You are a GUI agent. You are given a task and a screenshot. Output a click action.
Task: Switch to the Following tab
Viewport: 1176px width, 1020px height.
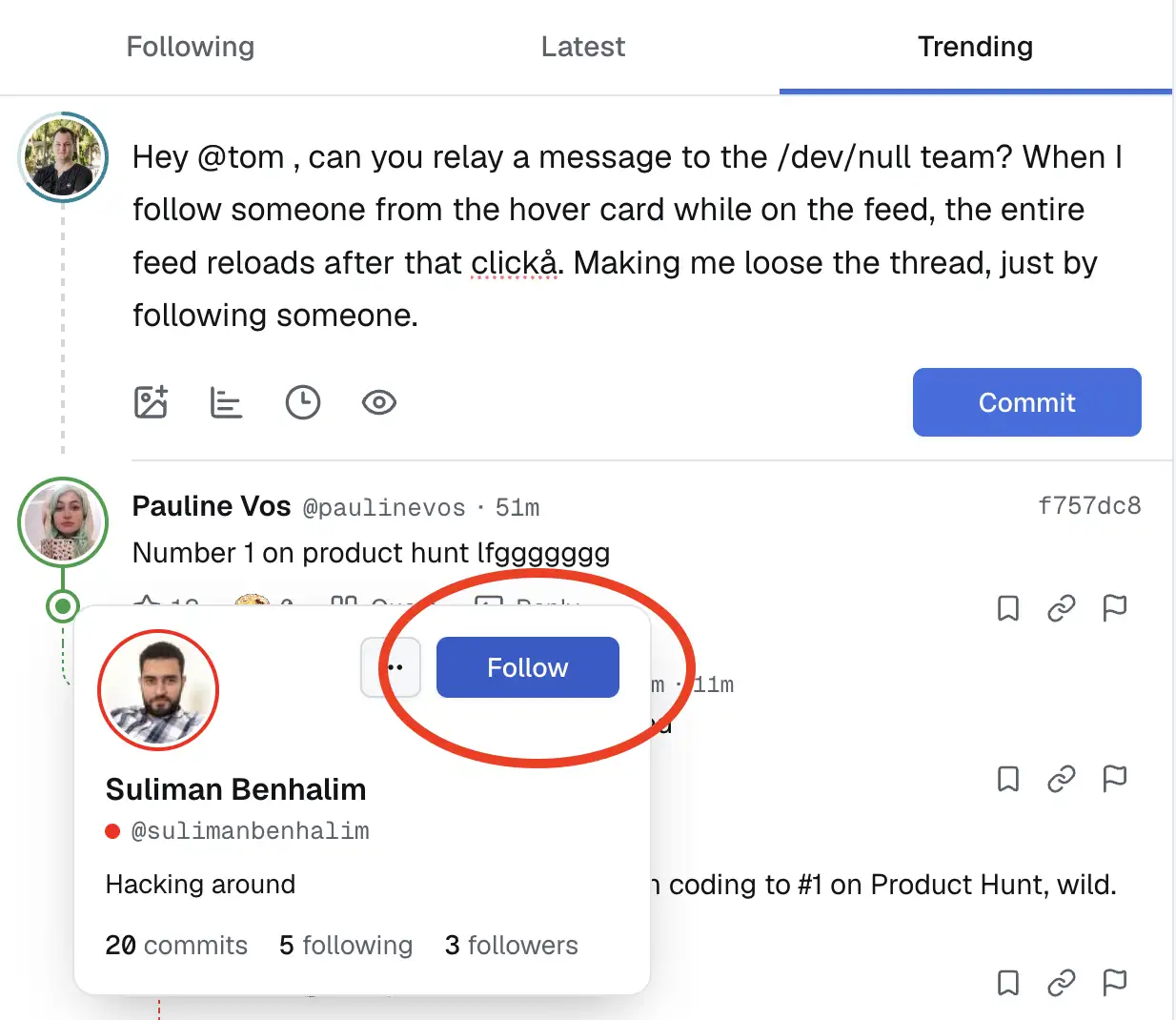[191, 47]
